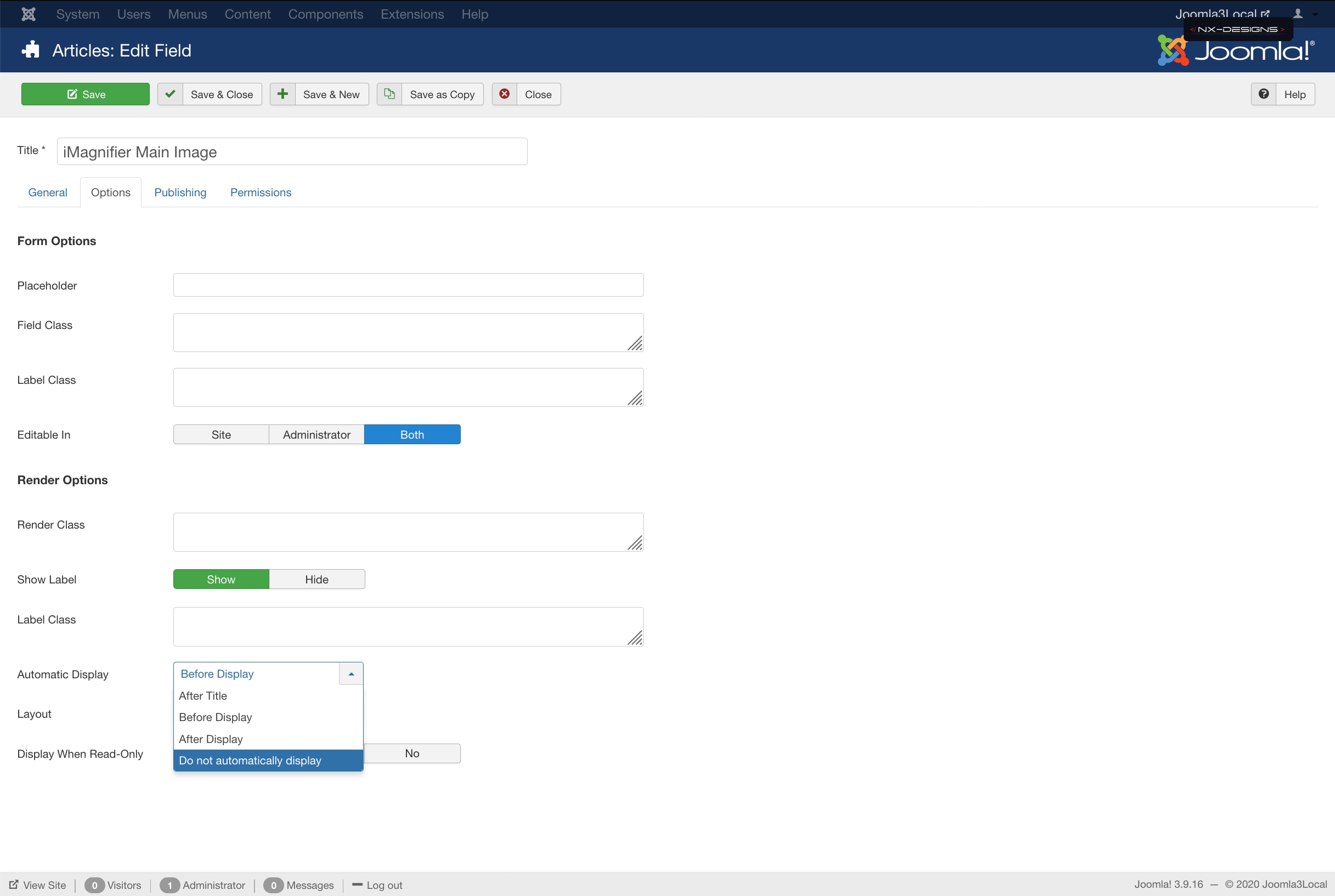This screenshot has width=1335, height=896.
Task: Select After Display option
Action: click(x=268, y=739)
